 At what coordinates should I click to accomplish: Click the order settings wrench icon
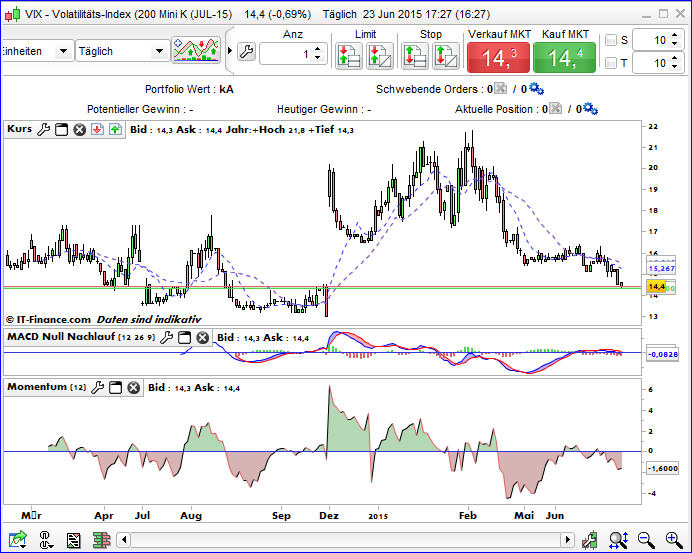(246, 52)
